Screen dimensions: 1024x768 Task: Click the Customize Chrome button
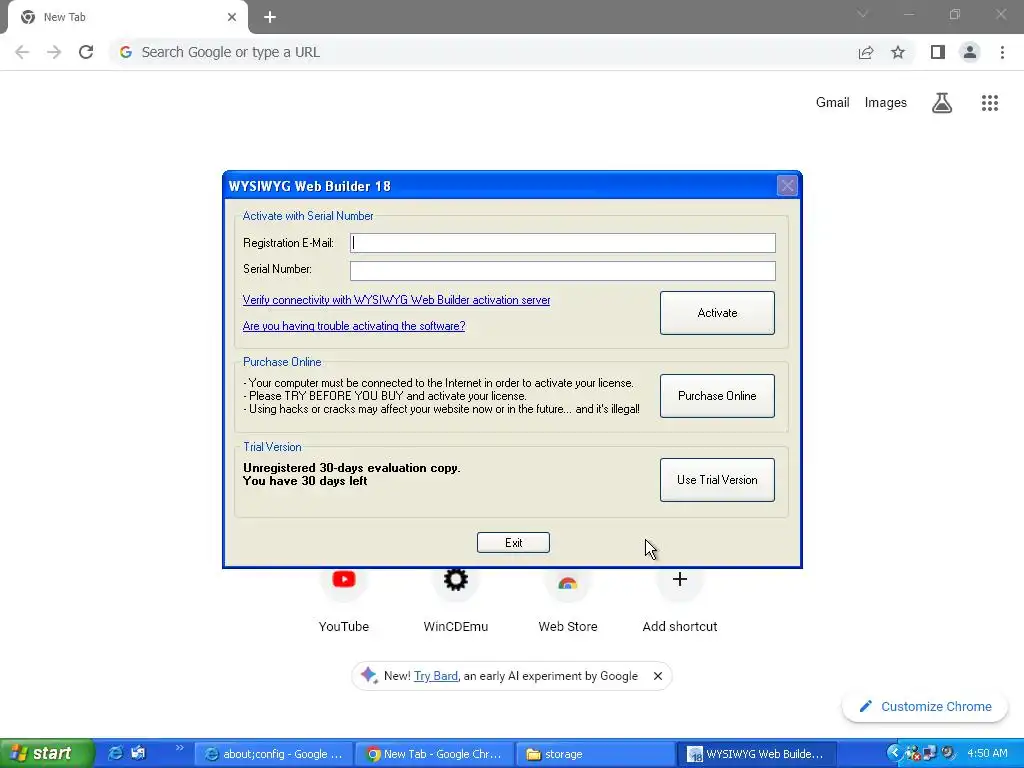point(925,707)
